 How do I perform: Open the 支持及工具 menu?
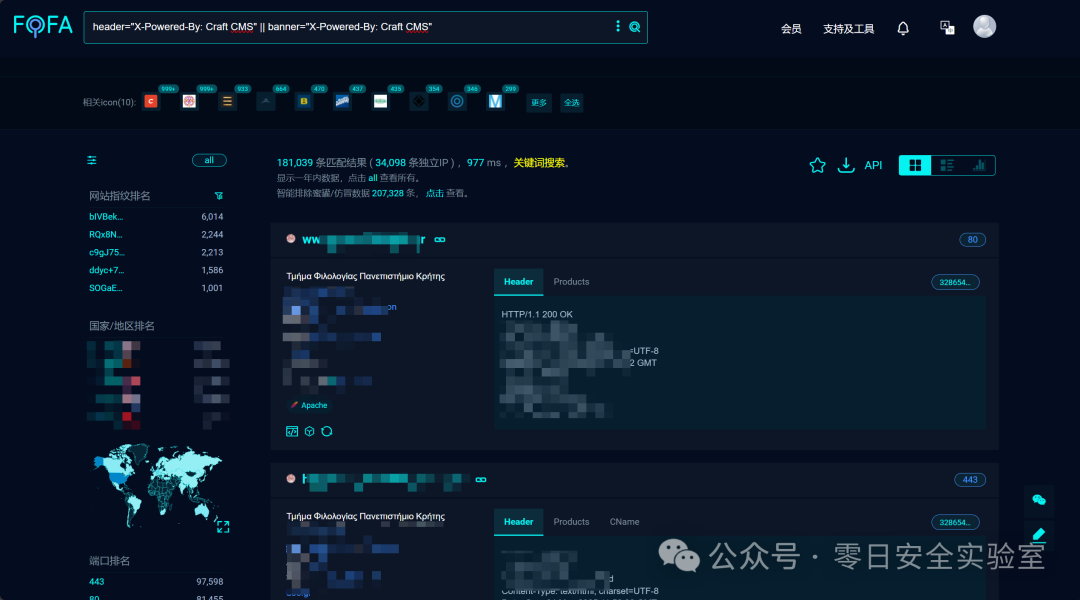tap(849, 29)
